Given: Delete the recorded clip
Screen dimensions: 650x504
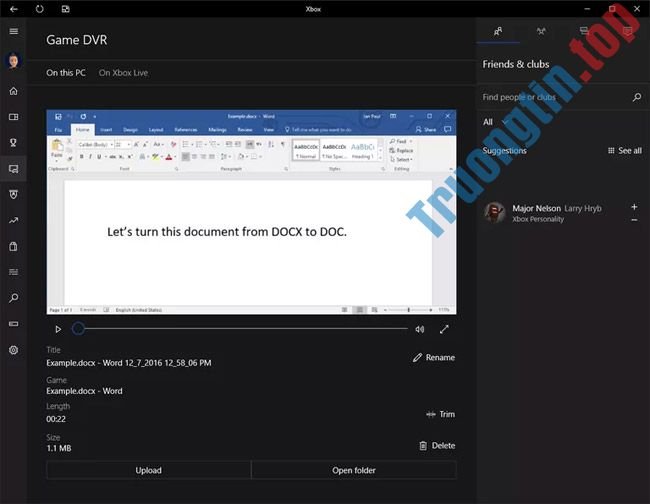Looking at the screenshot, I should [x=437, y=446].
